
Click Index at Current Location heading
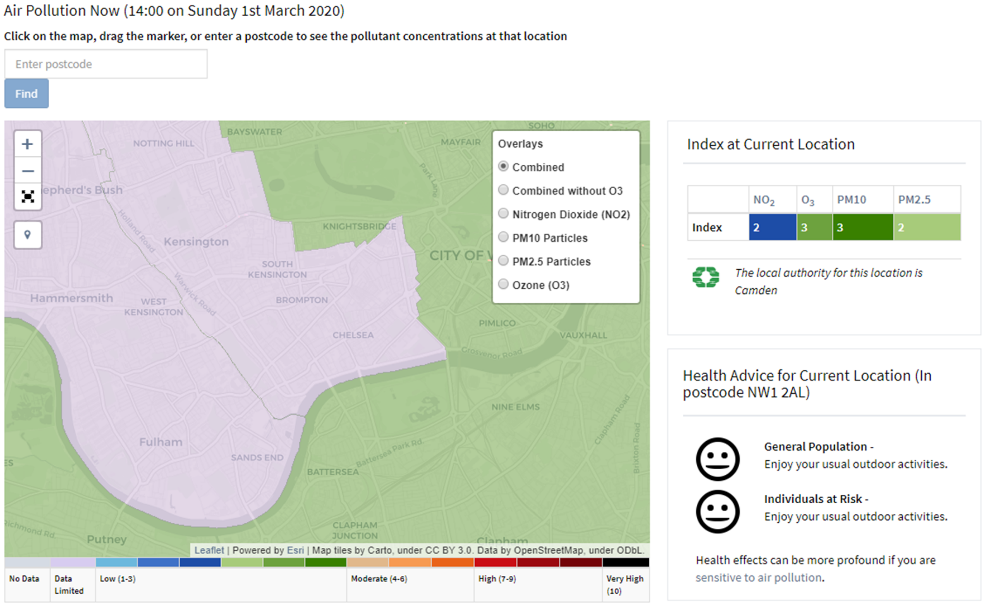point(770,144)
